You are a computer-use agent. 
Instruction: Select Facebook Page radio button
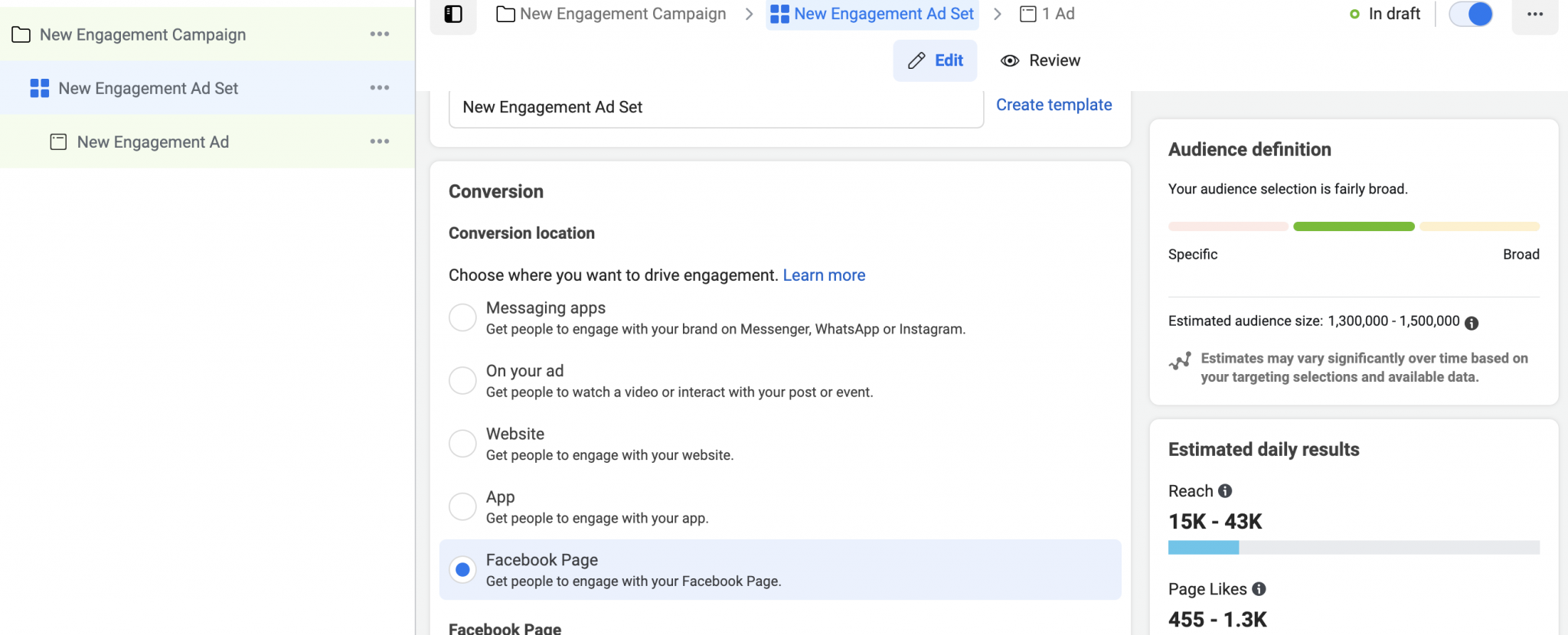tap(462, 569)
